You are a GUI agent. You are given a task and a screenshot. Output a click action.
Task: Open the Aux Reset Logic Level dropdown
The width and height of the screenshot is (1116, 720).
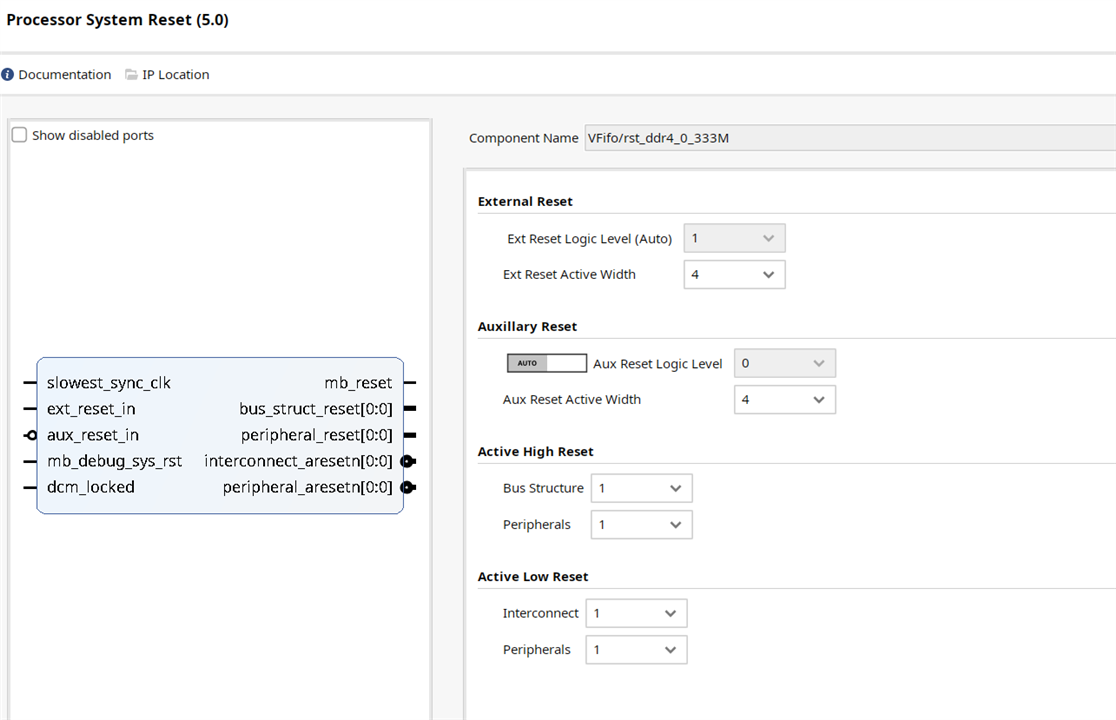pos(785,364)
